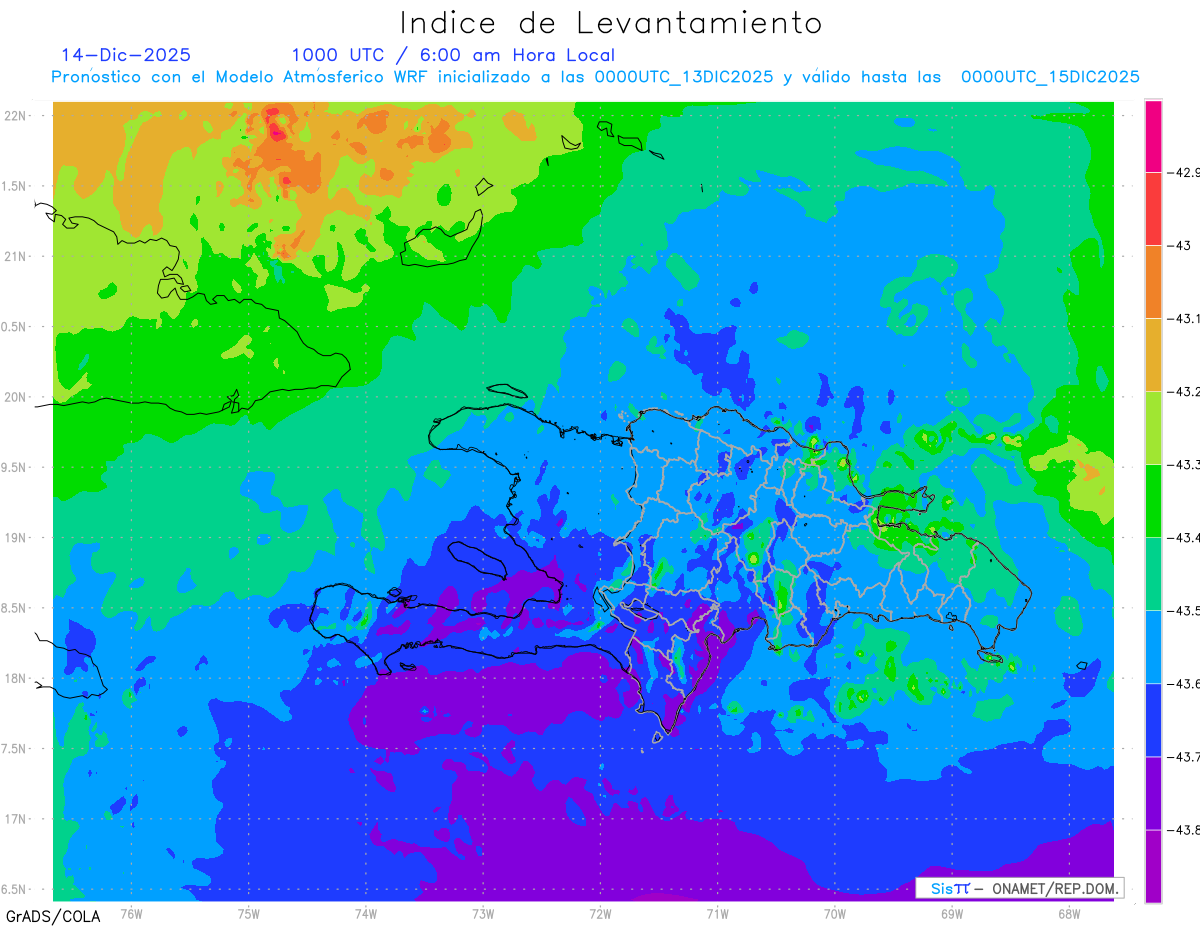Click the '74W' longitude axis label
Viewport: 1200px width, 927px height.
365,914
